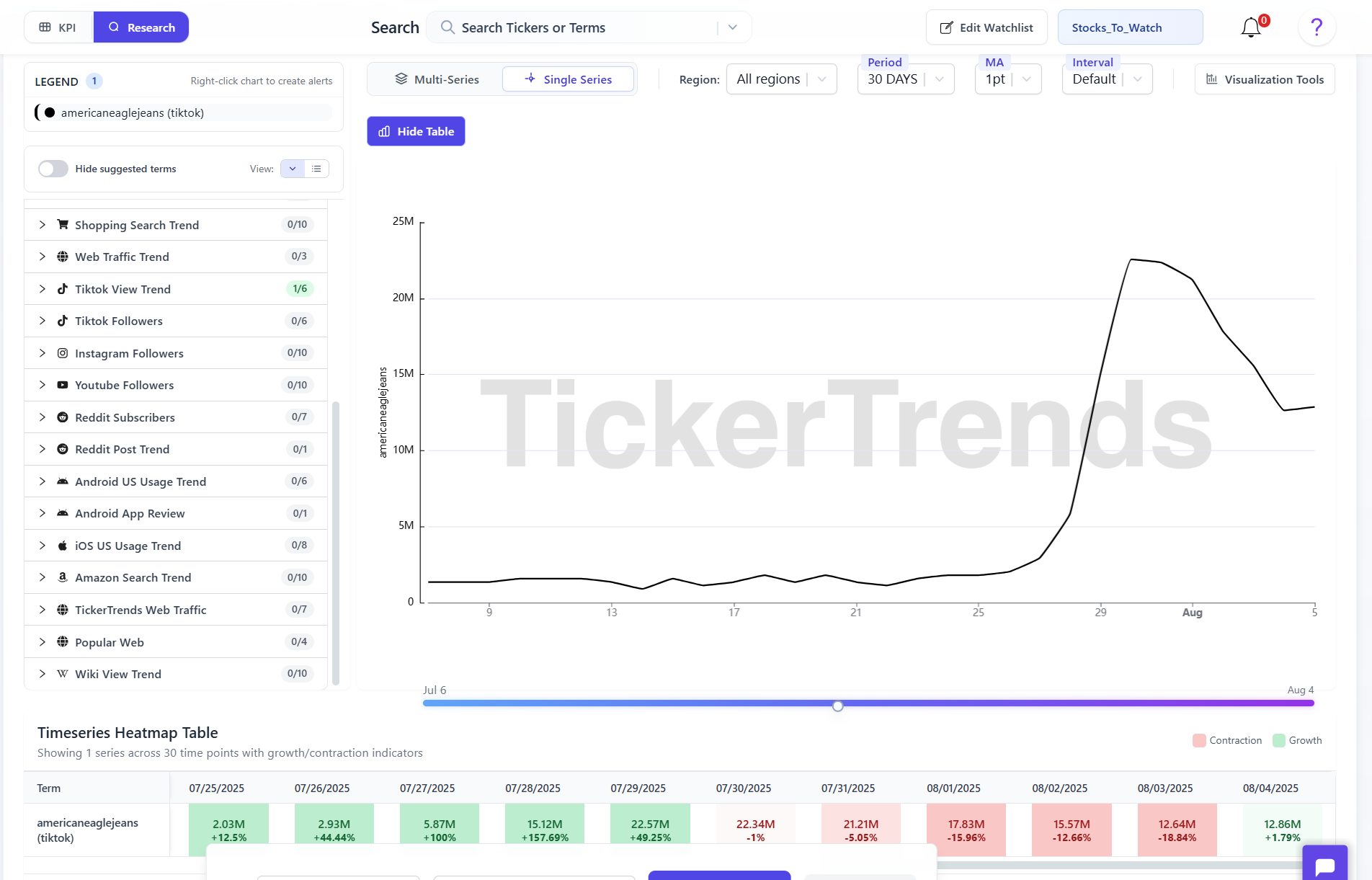Click the Popular Web globe icon
Image resolution: width=1372 pixels, height=880 pixels.
63,642
